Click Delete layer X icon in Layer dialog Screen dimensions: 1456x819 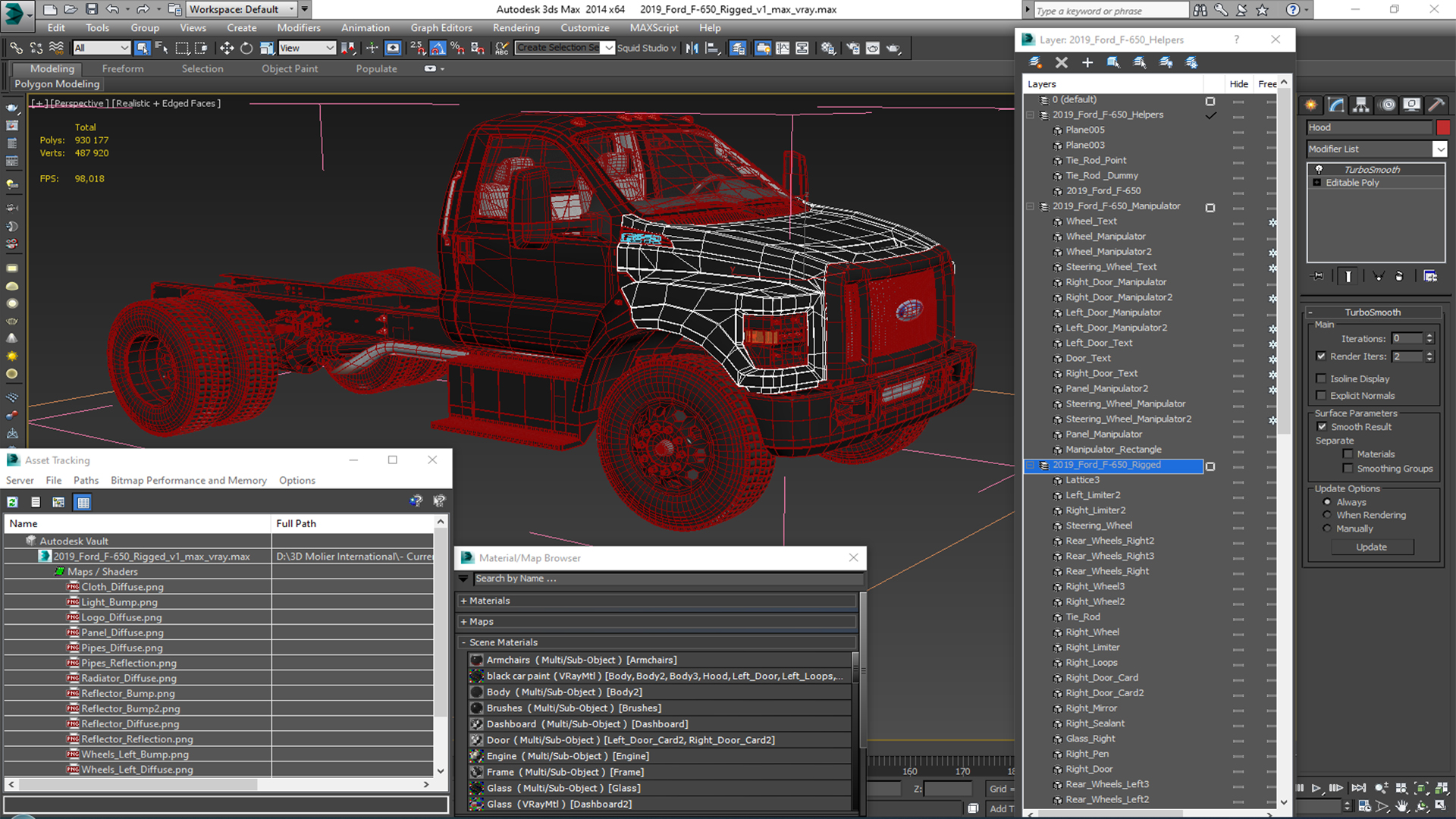[x=1062, y=62]
